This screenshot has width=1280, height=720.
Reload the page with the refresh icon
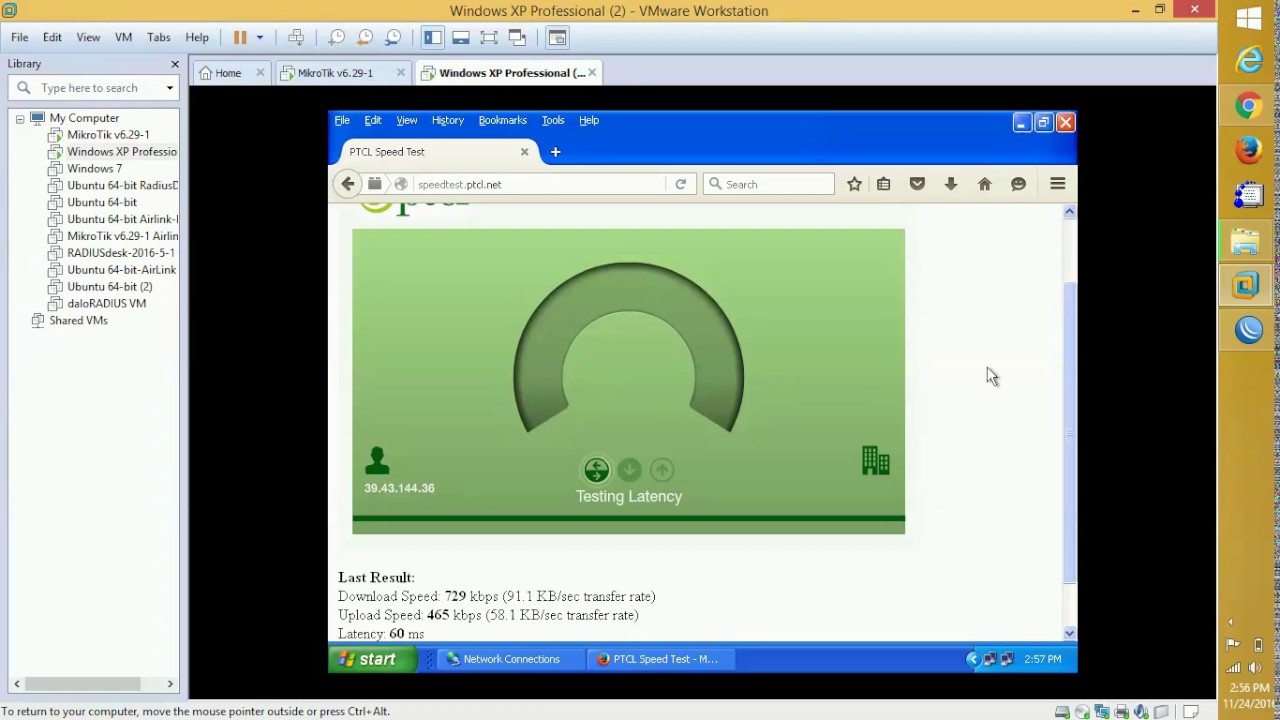click(x=680, y=184)
